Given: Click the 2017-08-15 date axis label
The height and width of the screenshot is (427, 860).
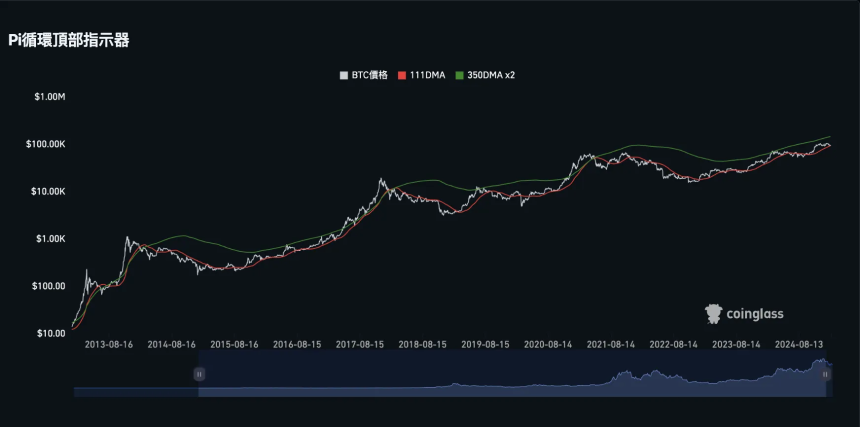Looking at the screenshot, I should click(x=360, y=345).
